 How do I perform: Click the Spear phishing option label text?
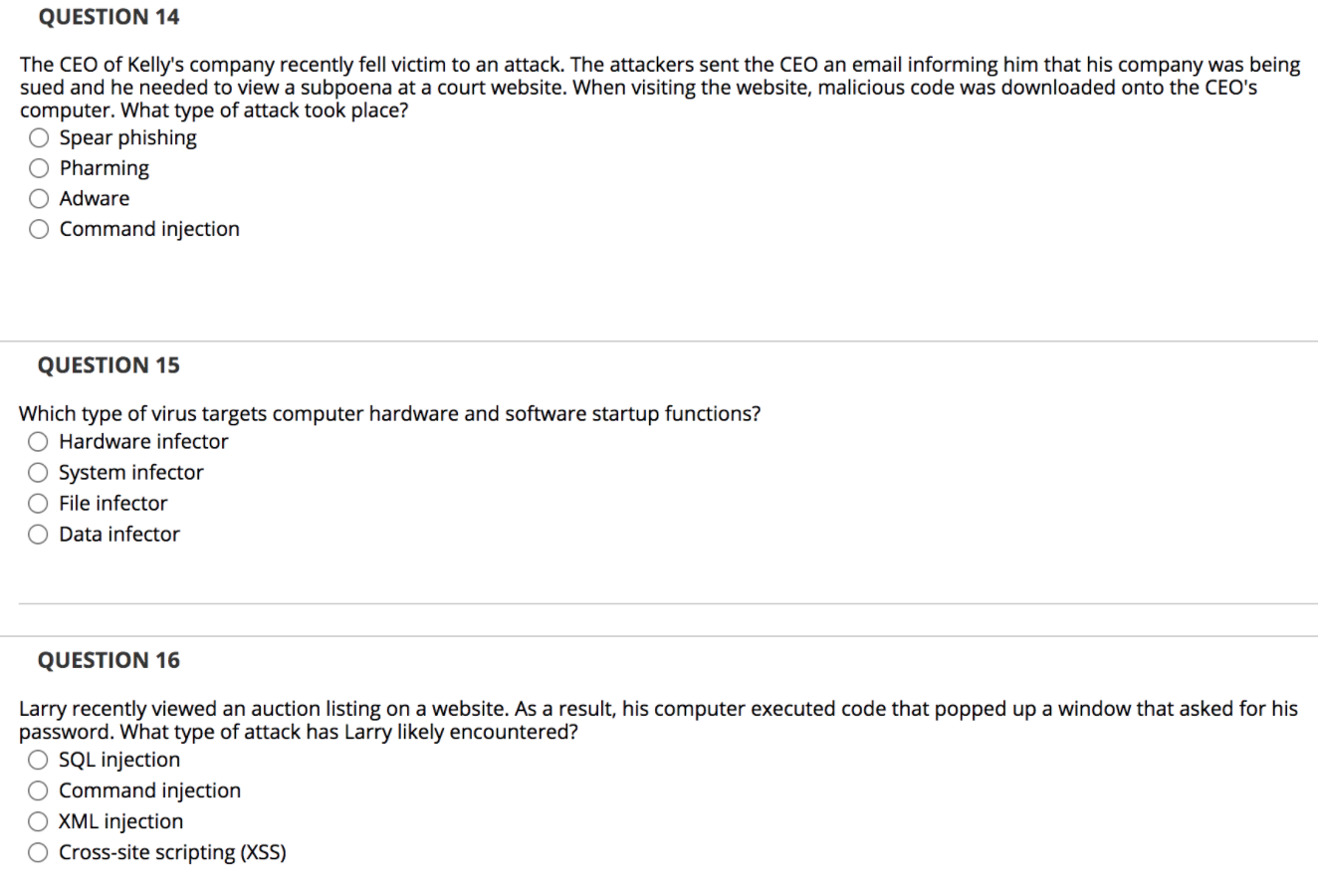pyautogui.click(x=127, y=137)
